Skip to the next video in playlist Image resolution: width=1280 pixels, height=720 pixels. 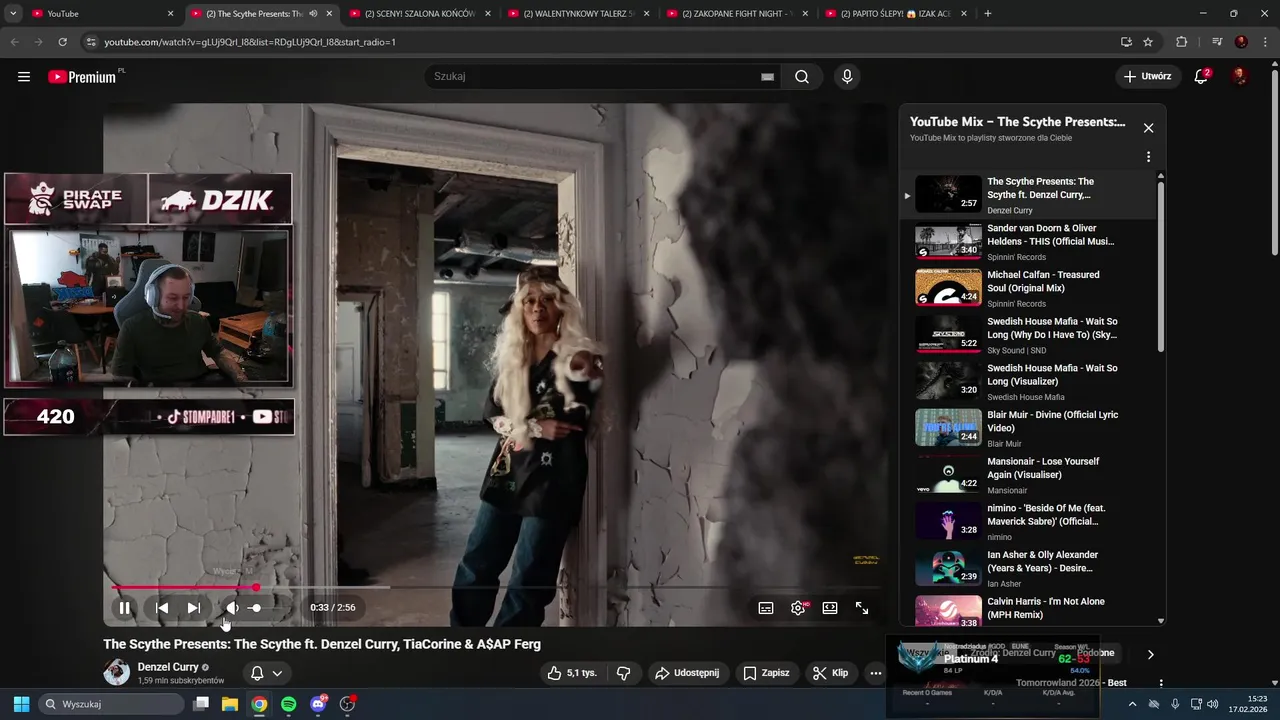pyautogui.click(x=194, y=608)
